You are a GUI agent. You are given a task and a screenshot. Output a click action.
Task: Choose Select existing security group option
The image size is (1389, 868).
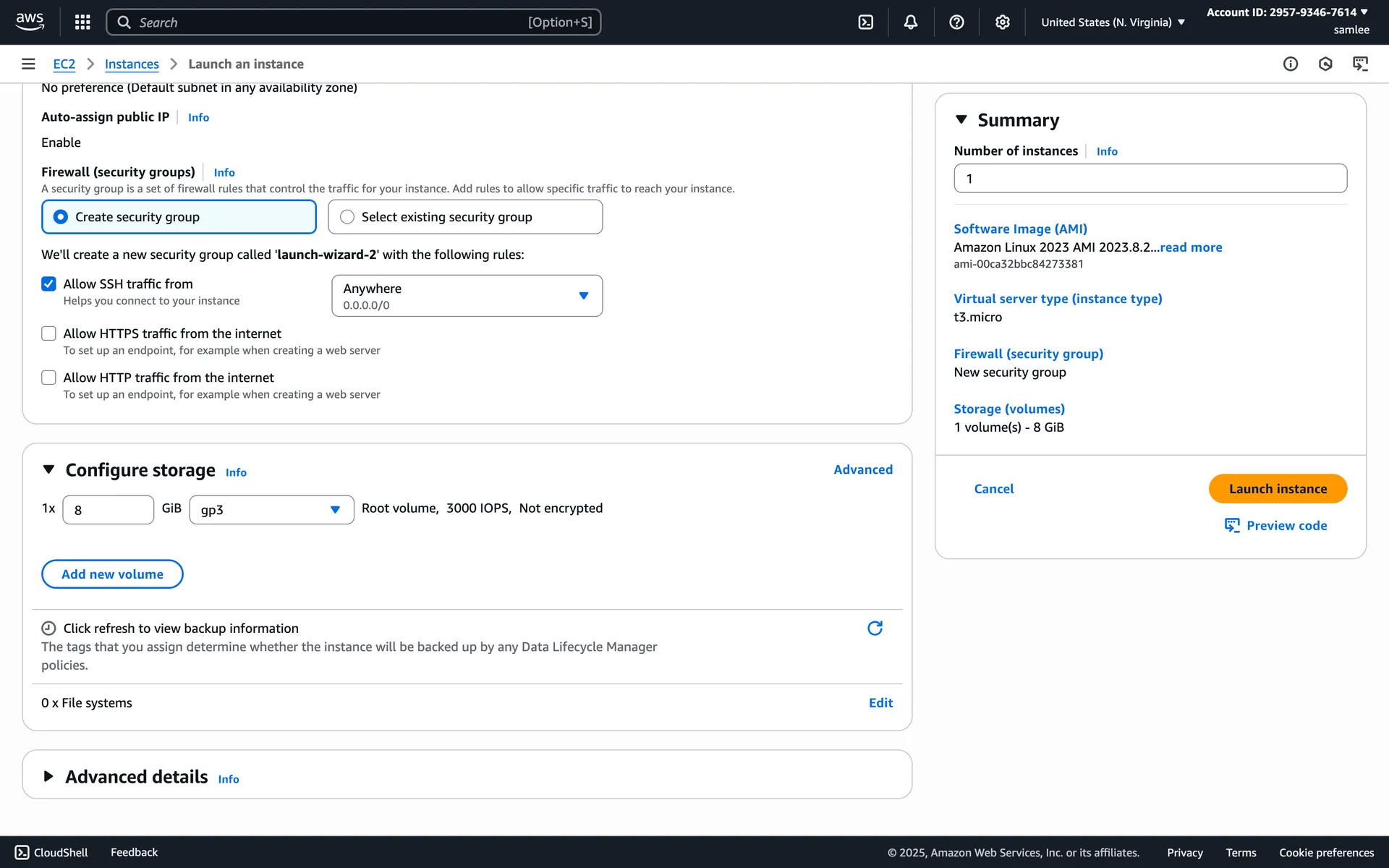point(347,217)
